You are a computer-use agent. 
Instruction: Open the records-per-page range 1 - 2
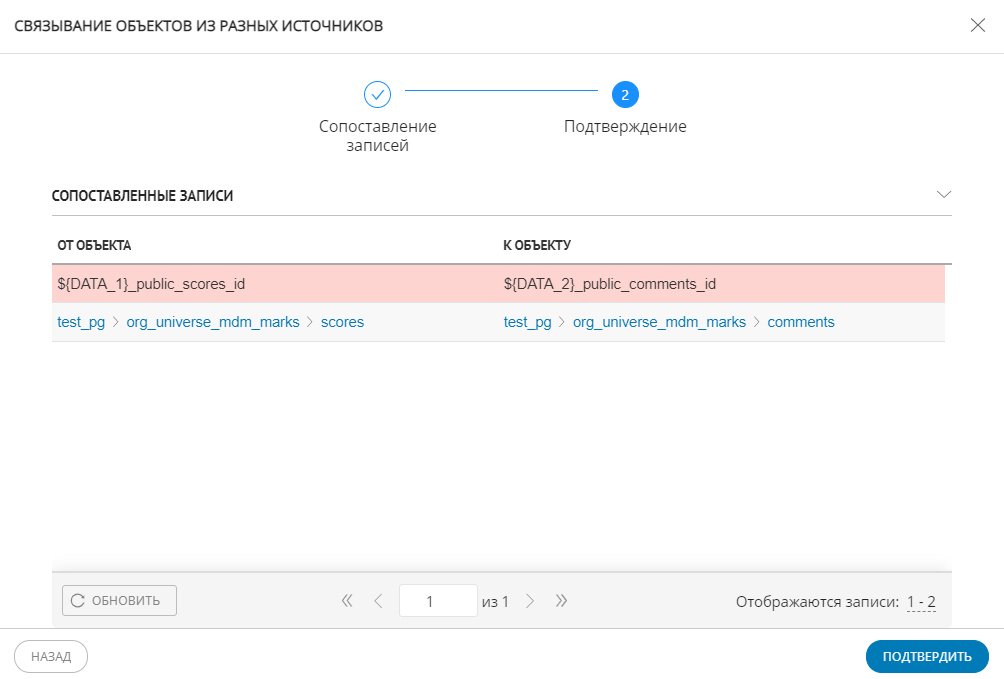(920, 602)
